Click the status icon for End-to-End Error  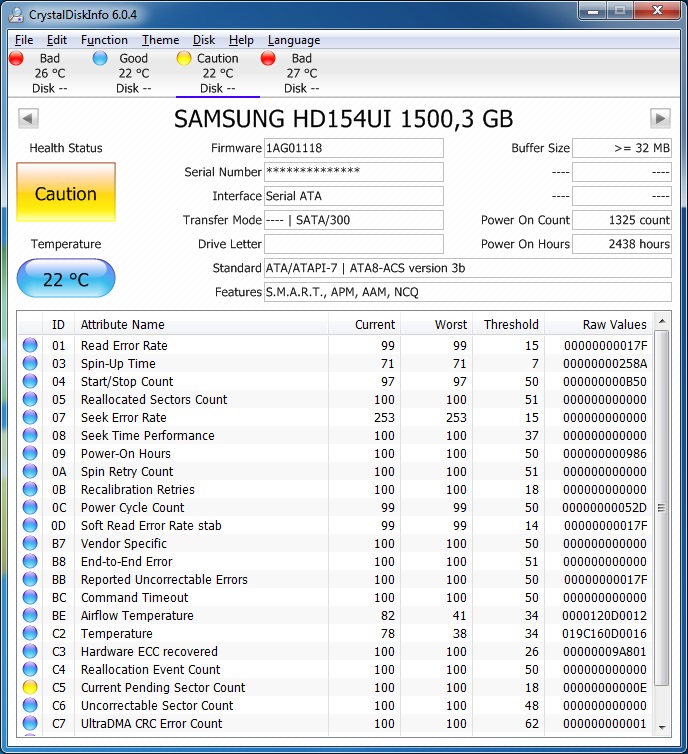[30, 562]
